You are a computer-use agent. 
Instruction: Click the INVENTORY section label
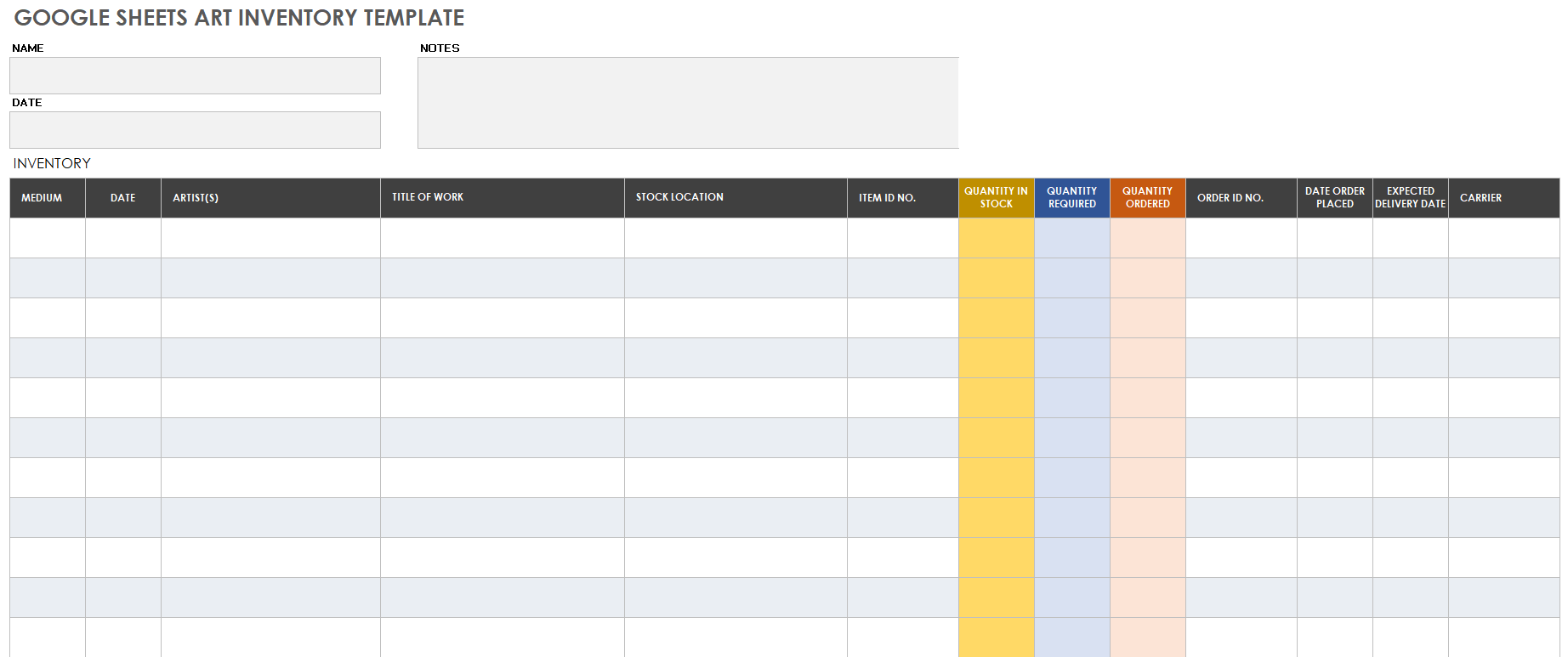tap(52, 163)
